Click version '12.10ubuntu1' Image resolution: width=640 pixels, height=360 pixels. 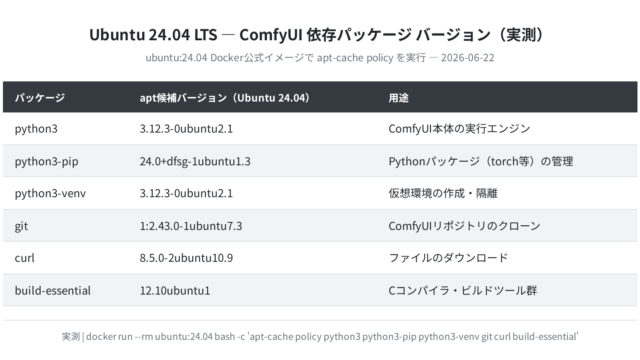click(175, 291)
